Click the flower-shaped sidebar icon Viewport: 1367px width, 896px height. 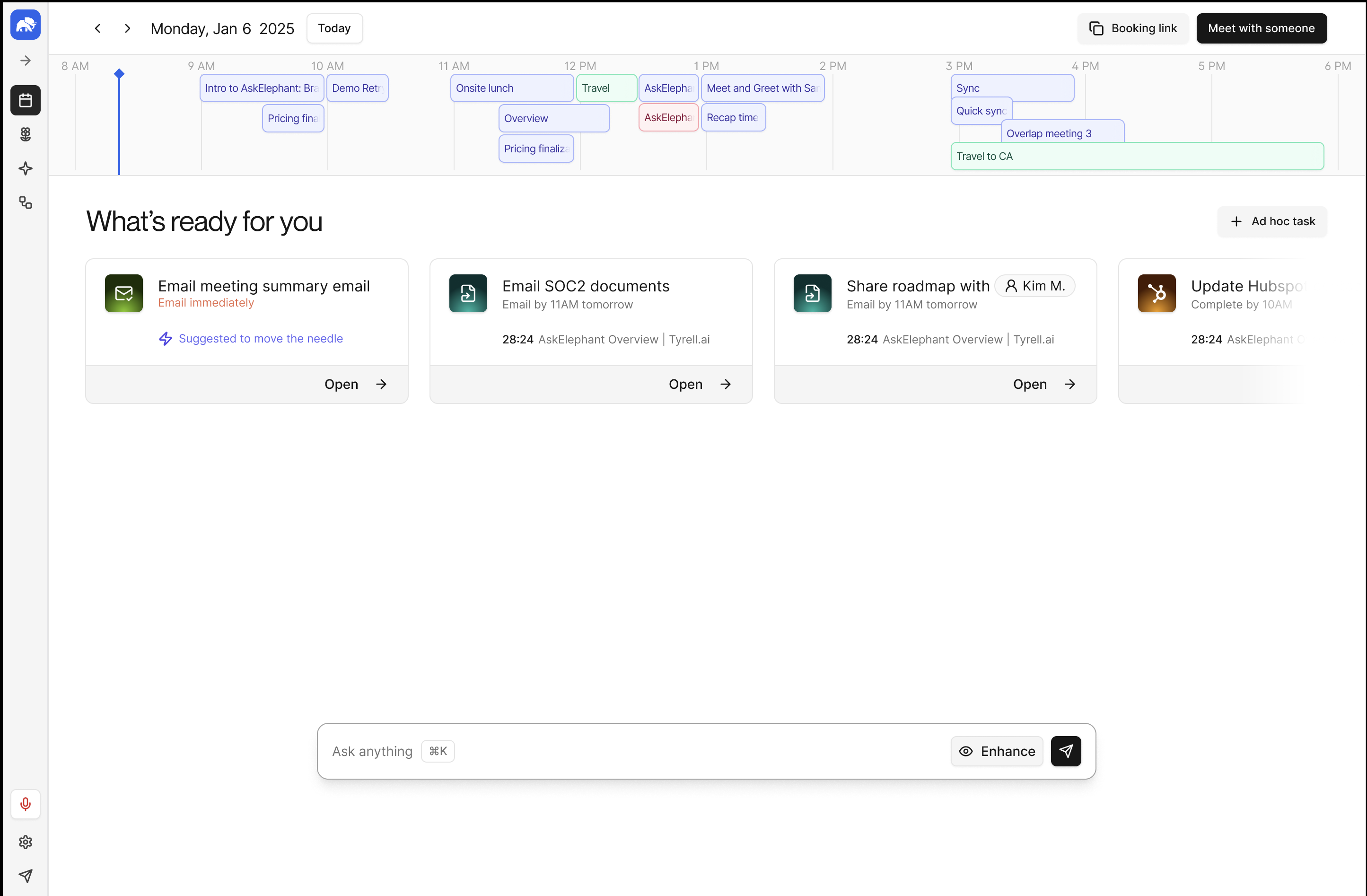pos(25,134)
